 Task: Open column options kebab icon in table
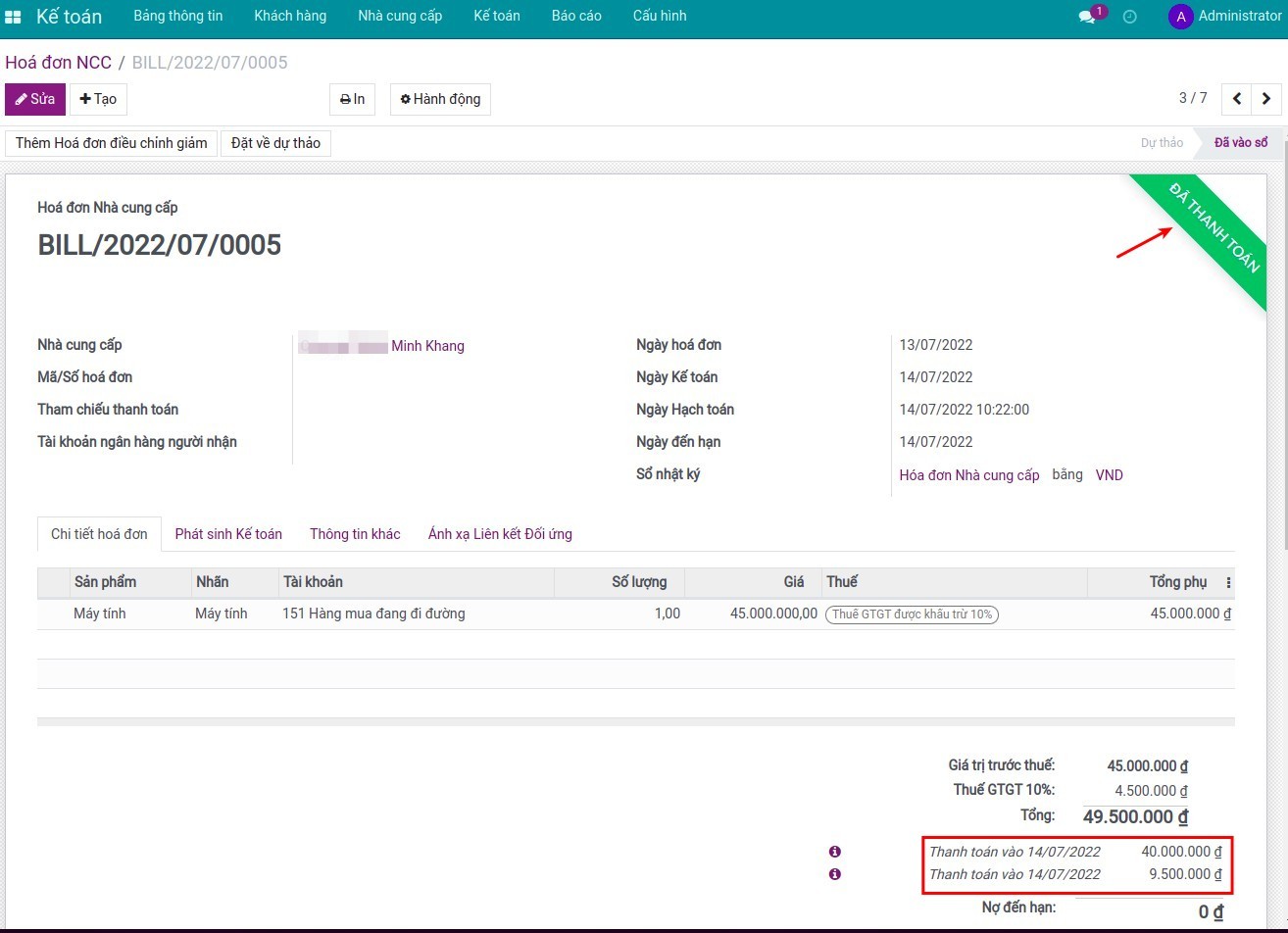pyautogui.click(x=1229, y=582)
